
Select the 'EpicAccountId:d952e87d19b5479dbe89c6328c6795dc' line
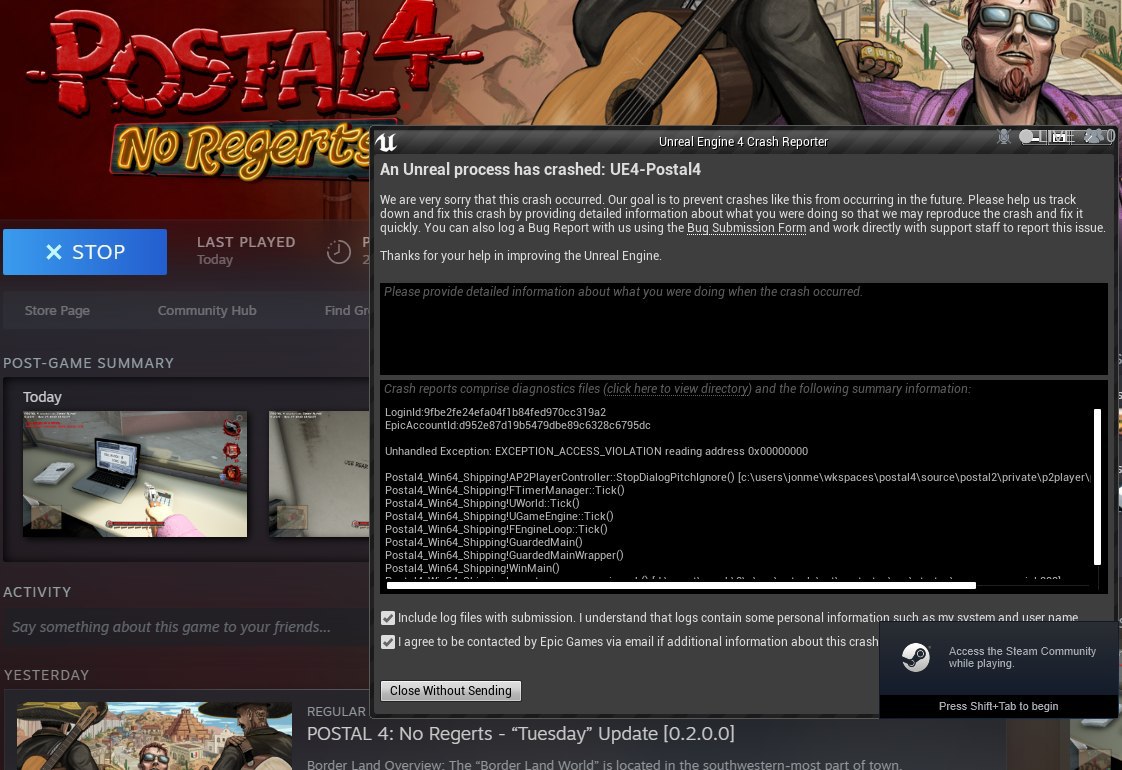pyautogui.click(x=517, y=425)
